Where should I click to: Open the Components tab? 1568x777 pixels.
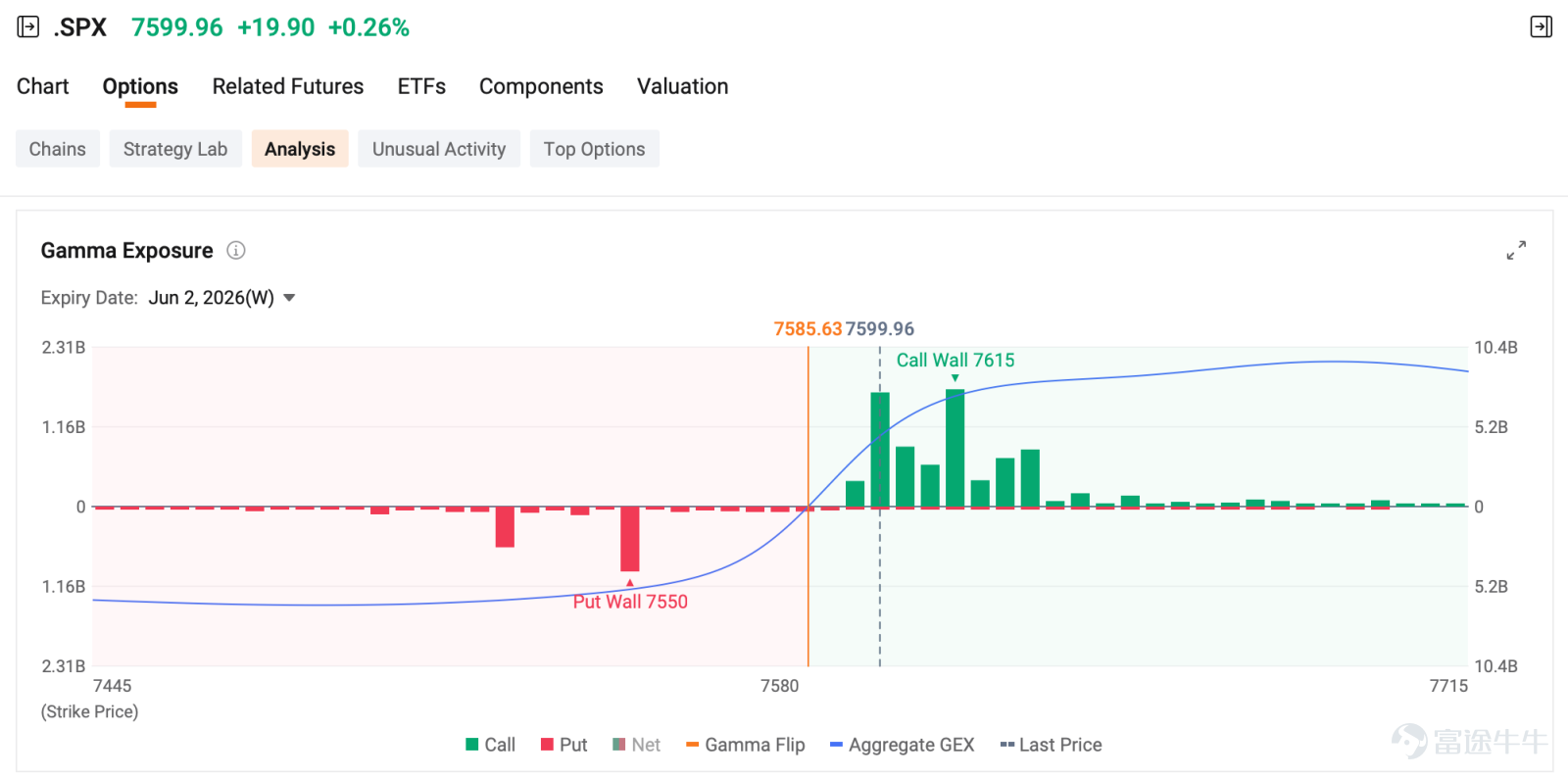541,86
